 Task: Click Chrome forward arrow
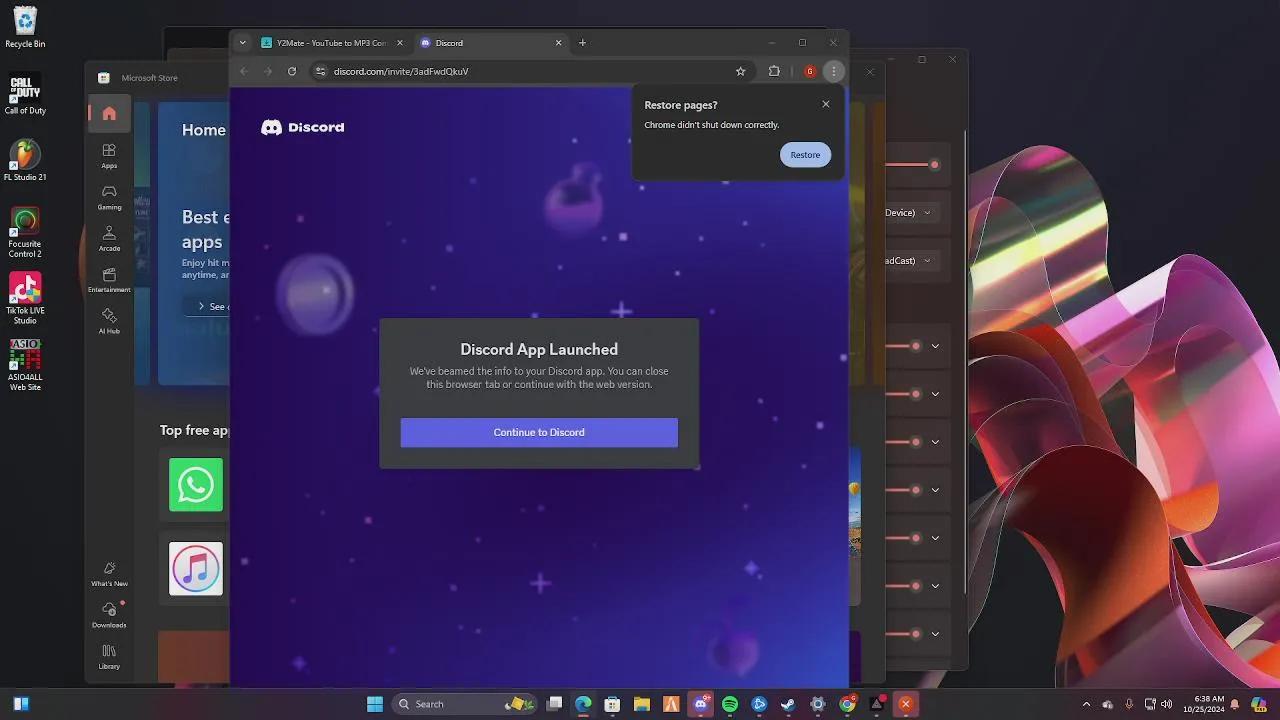point(268,71)
